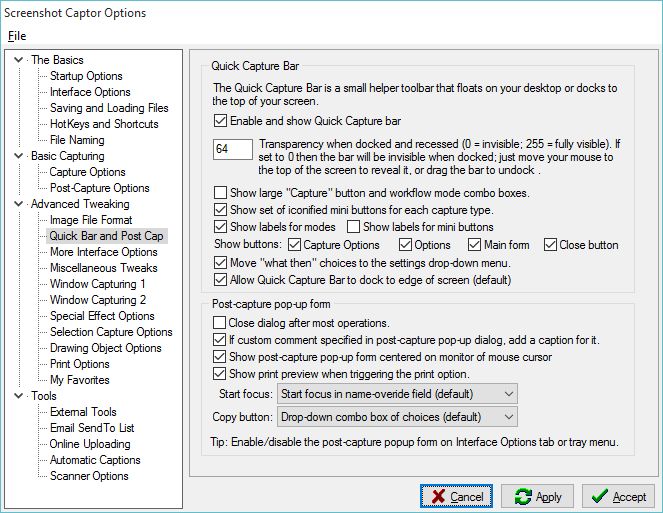
Task: Go to Automatic Captions
Action: 95,460
